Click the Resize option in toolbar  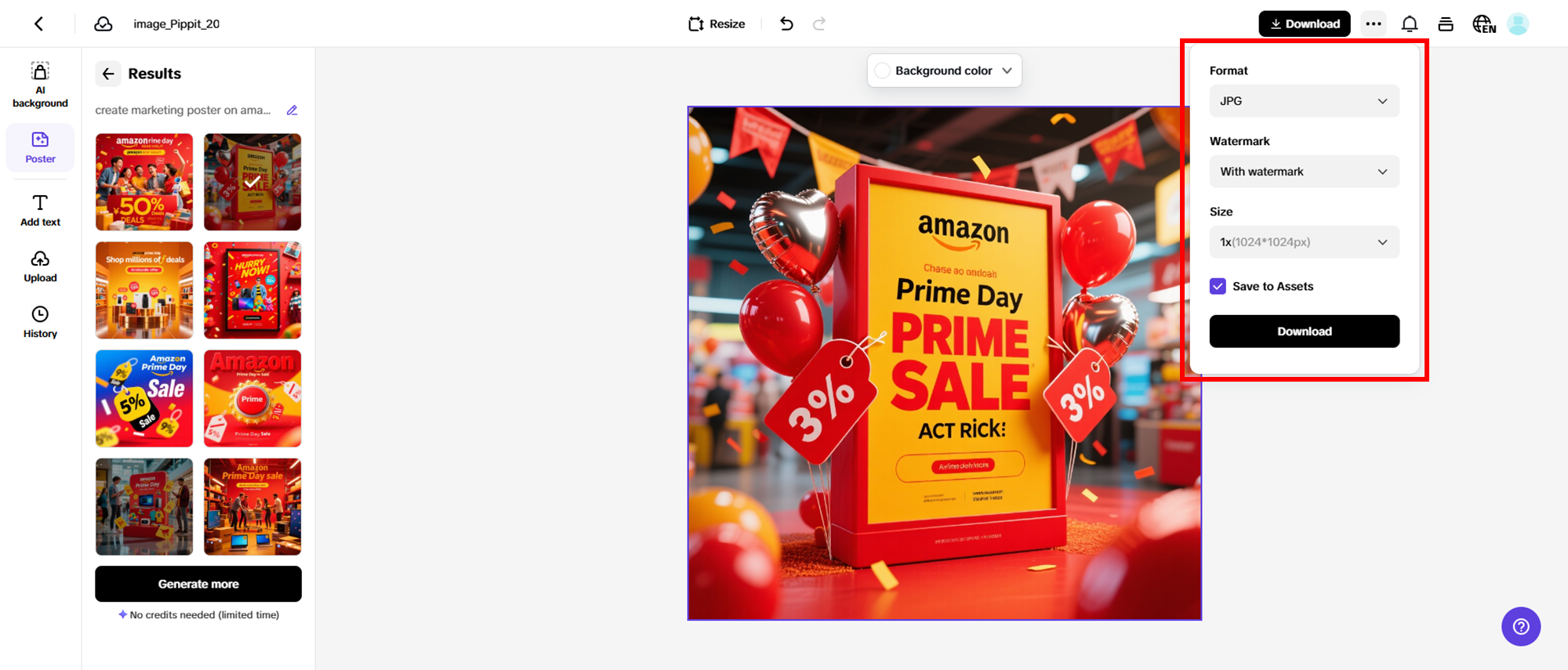[x=717, y=24]
